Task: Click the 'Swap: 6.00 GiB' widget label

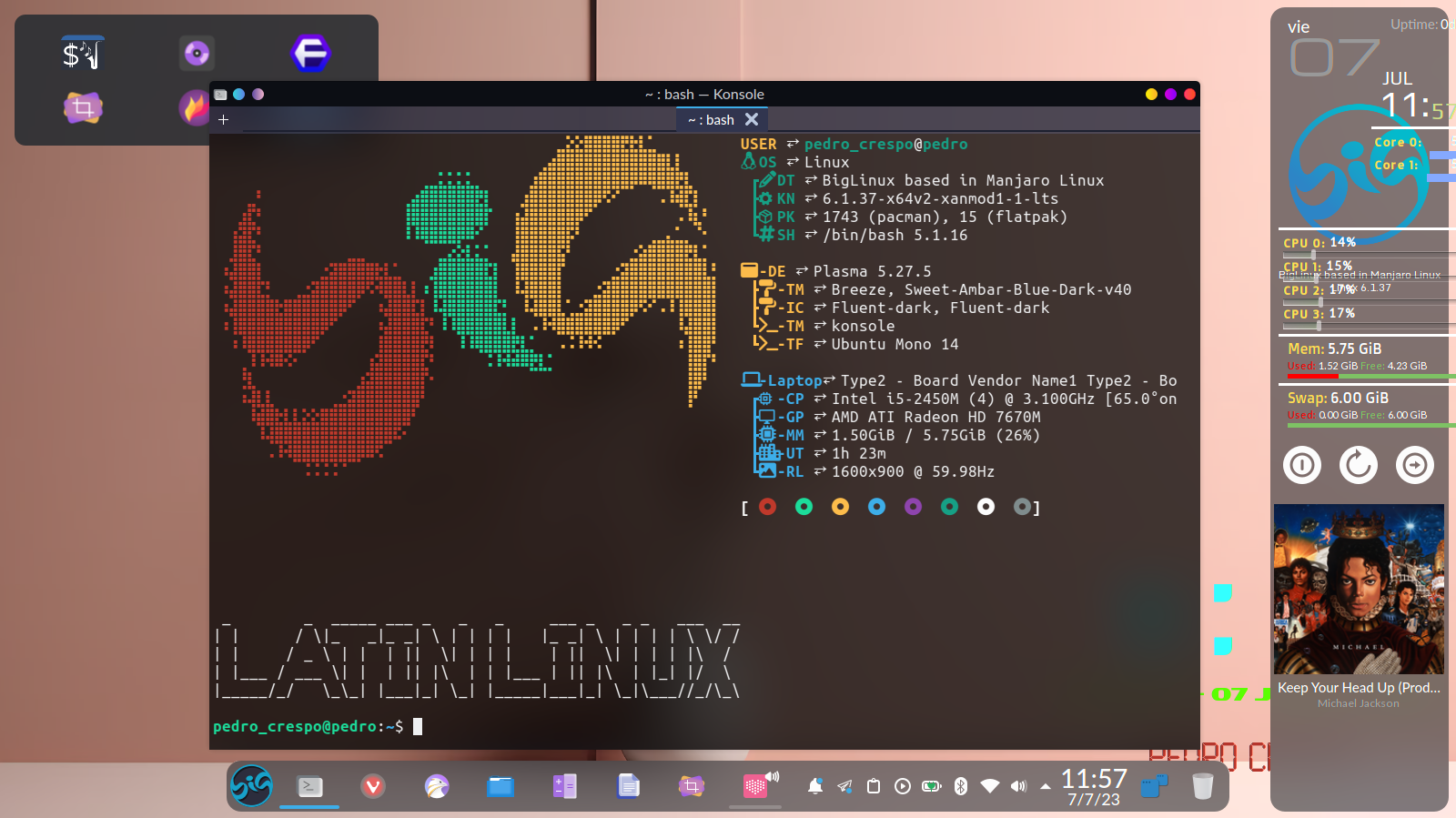Action: click(x=1338, y=398)
